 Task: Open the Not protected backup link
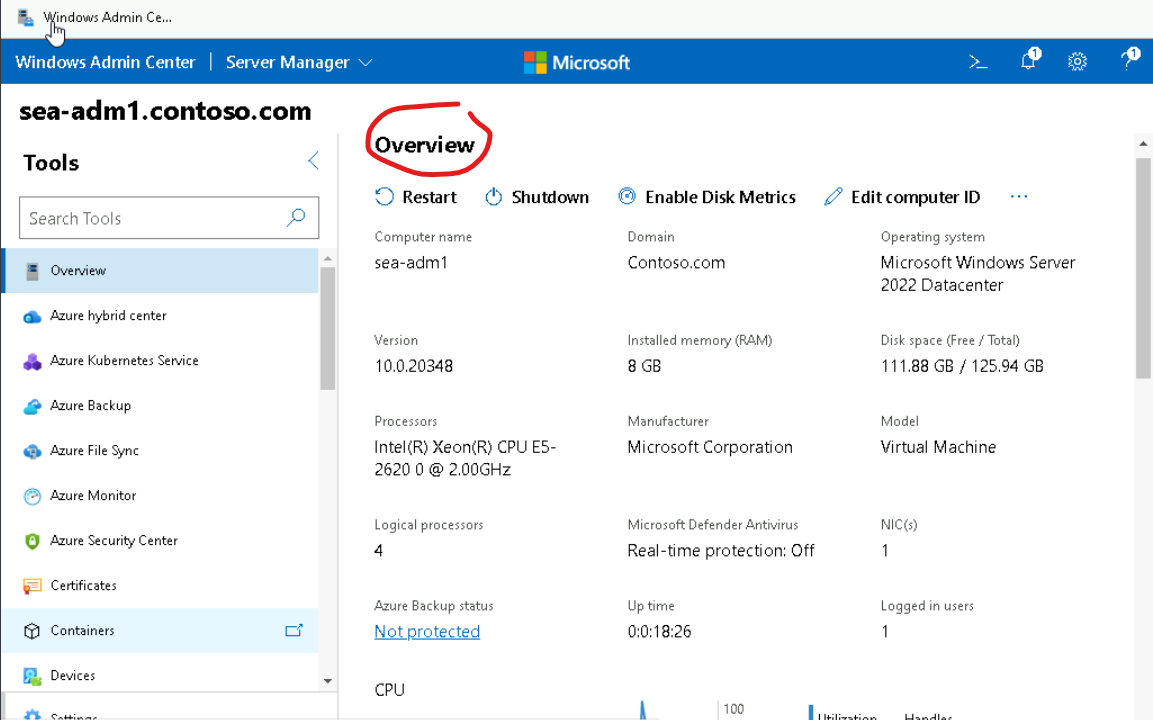pos(427,631)
